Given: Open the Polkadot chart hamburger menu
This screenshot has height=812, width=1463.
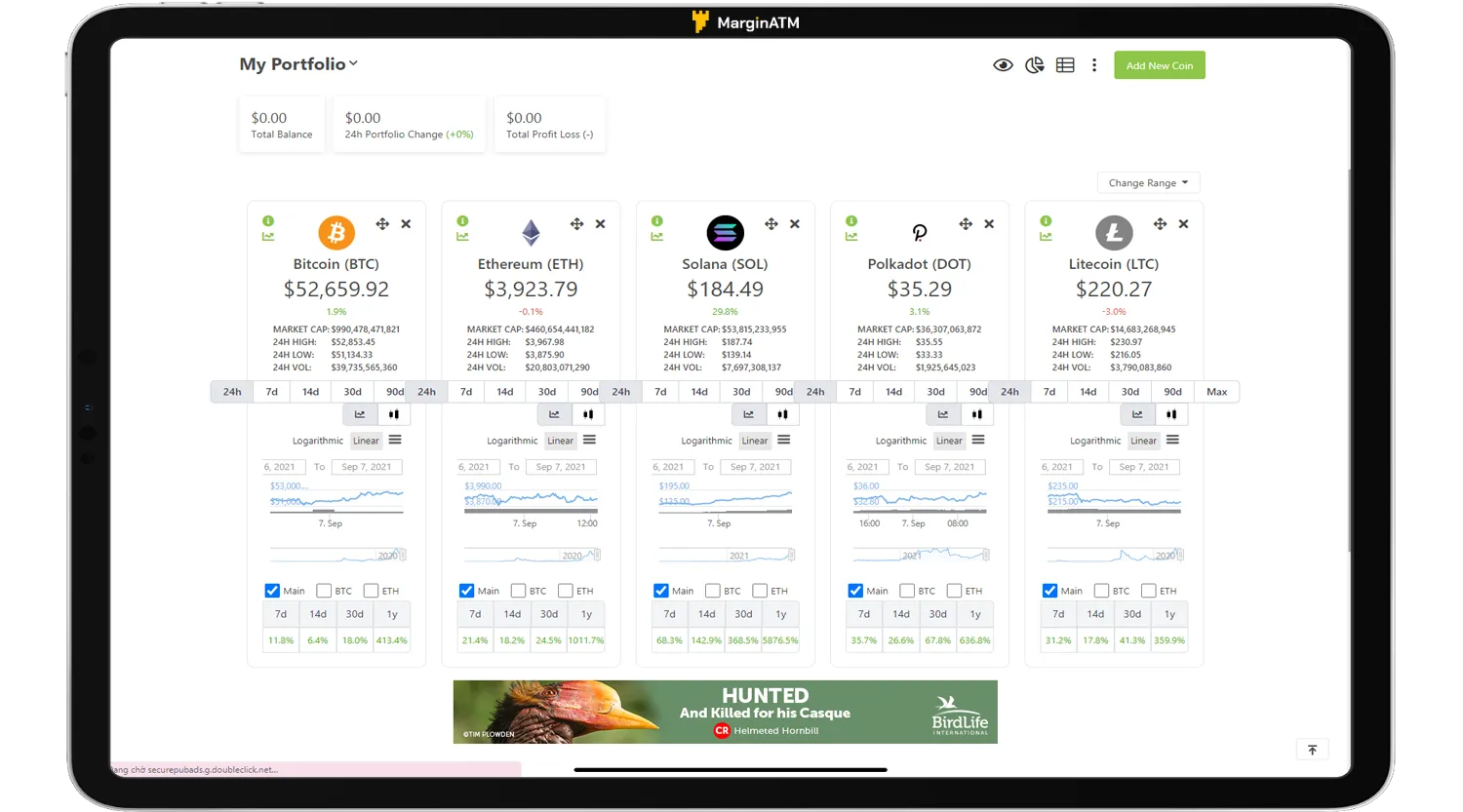Looking at the screenshot, I should click(x=978, y=441).
